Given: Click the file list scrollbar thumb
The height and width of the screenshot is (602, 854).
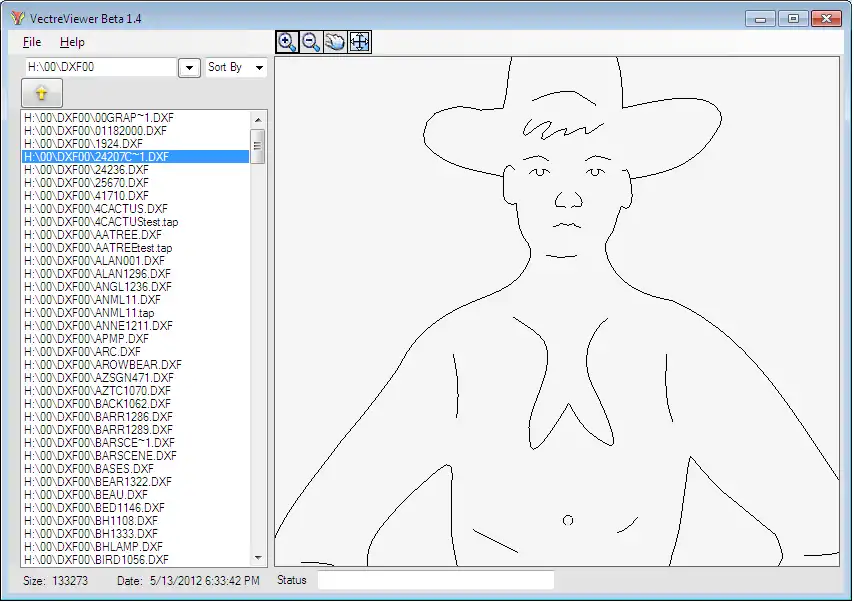Looking at the screenshot, I should (x=258, y=146).
